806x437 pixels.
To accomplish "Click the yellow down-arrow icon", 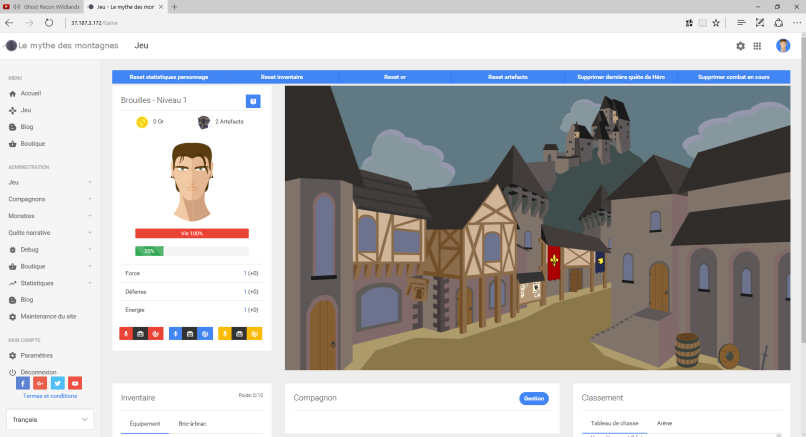I will (x=225, y=334).
